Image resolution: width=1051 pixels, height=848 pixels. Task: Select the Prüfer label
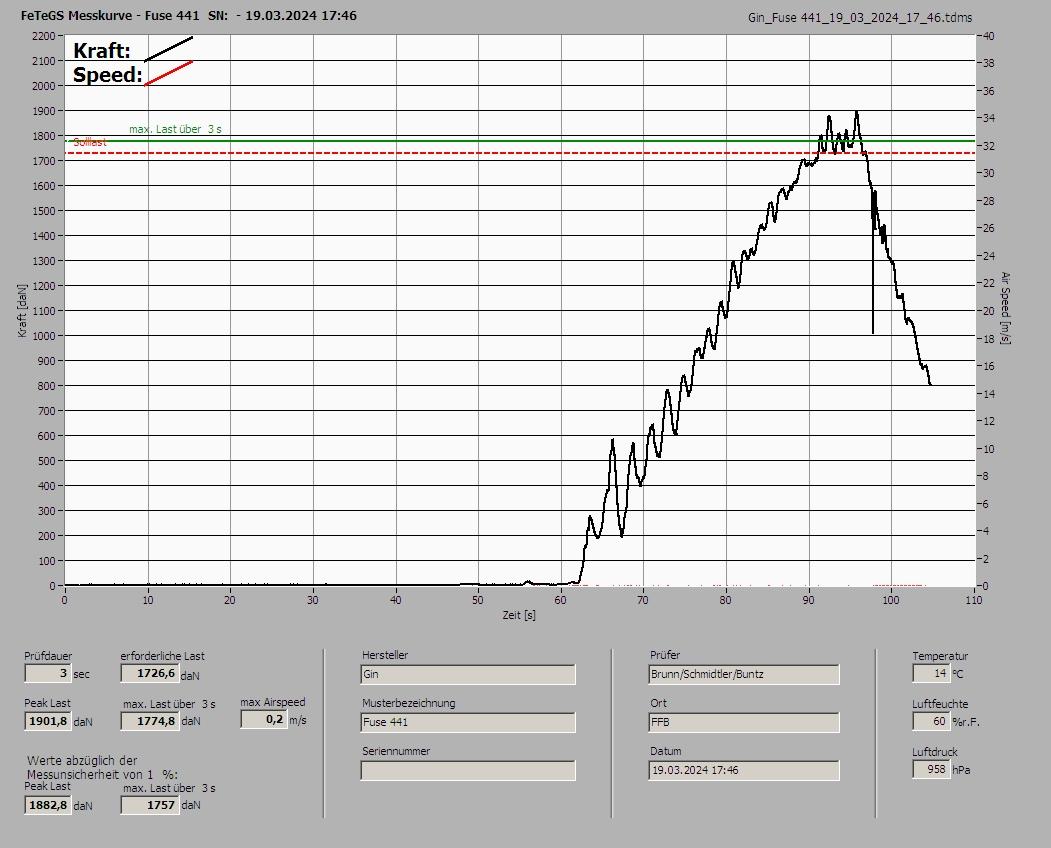[665, 655]
